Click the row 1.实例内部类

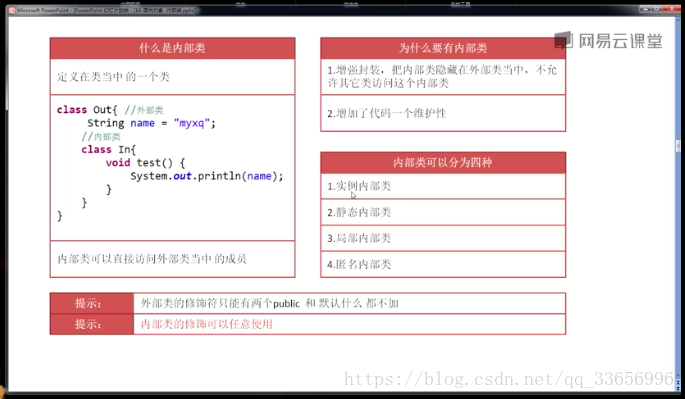(443, 186)
